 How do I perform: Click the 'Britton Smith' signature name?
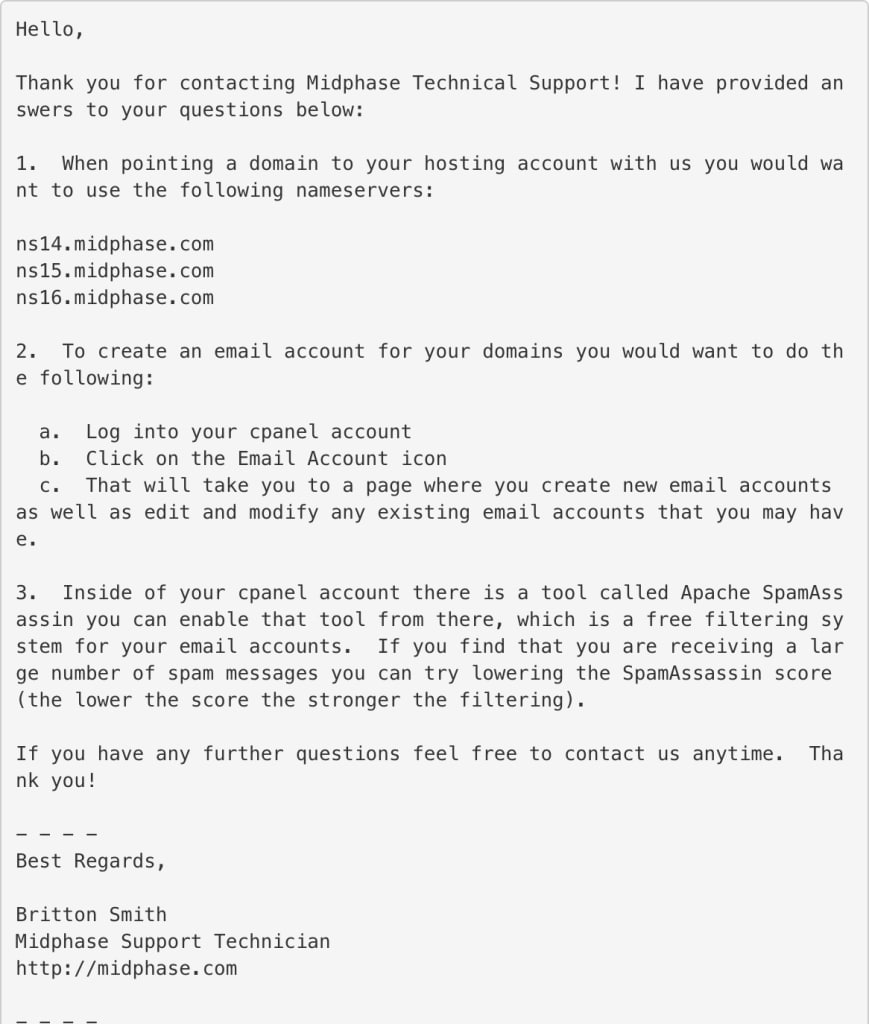coord(91,915)
